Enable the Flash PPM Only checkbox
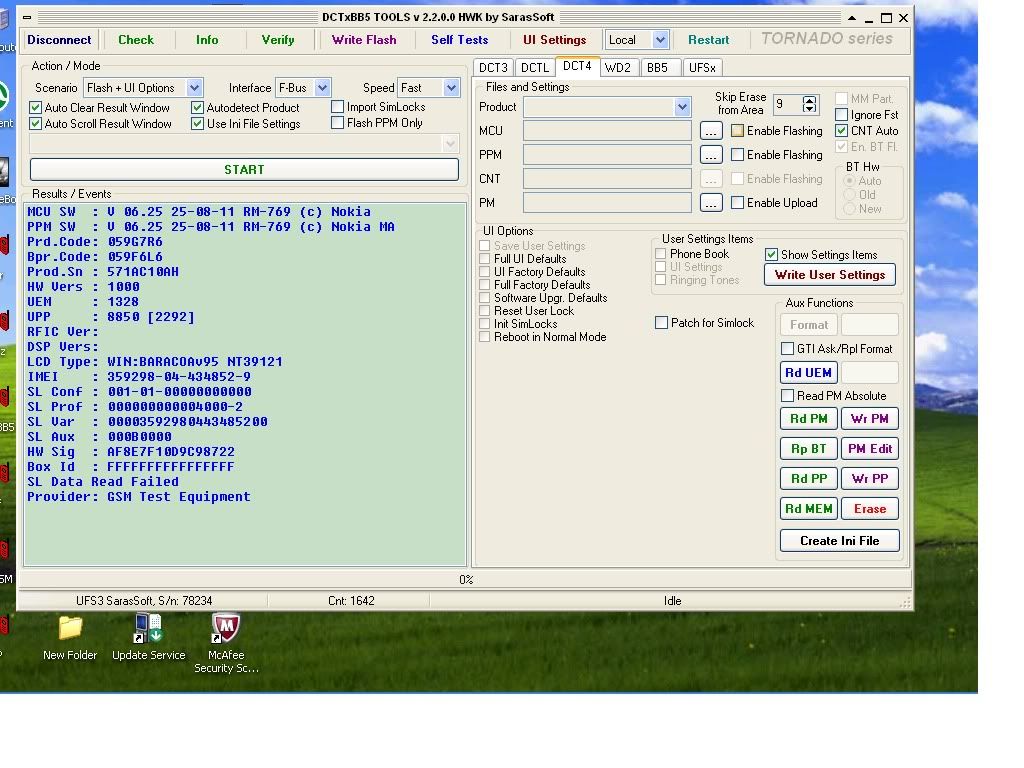Screen dimensions: 1024x768 pos(338,123)
